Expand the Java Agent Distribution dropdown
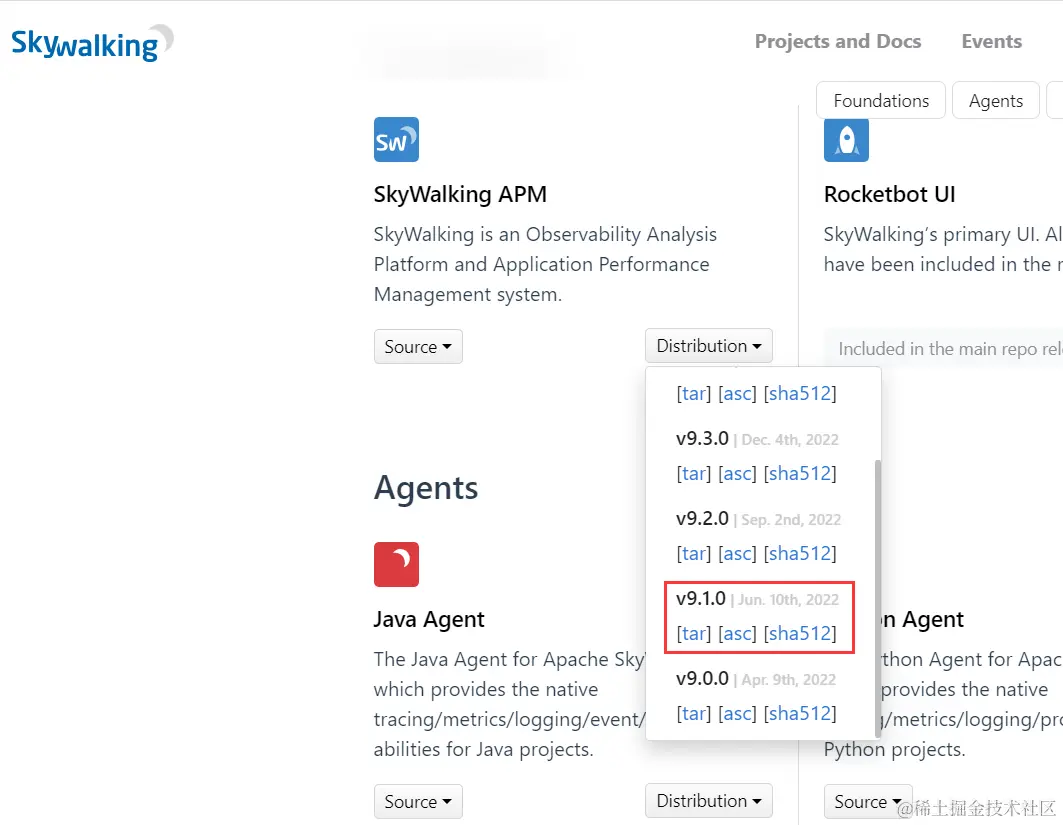 pyautogui.click(x=708, y=801)
